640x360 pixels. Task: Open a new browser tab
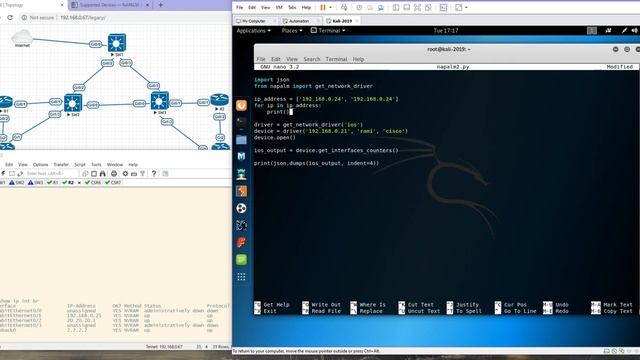pos(160,5)
